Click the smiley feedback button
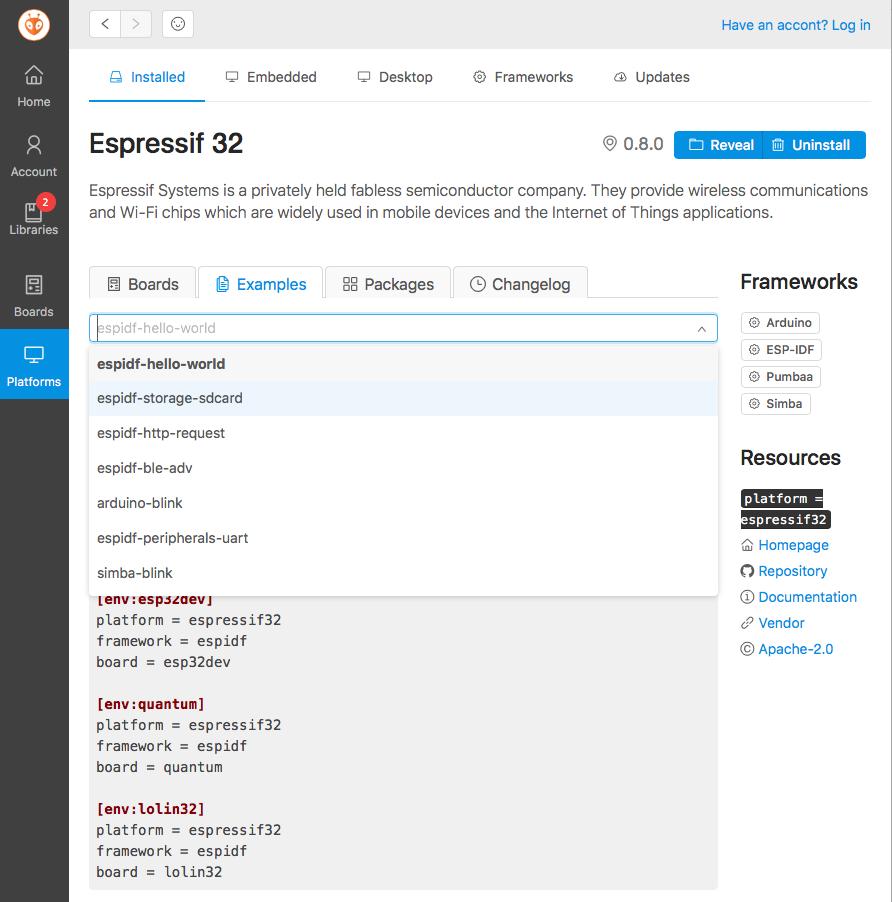Image resolution: width=892 pixels, height=902 pixels. [x=178, y=24]
